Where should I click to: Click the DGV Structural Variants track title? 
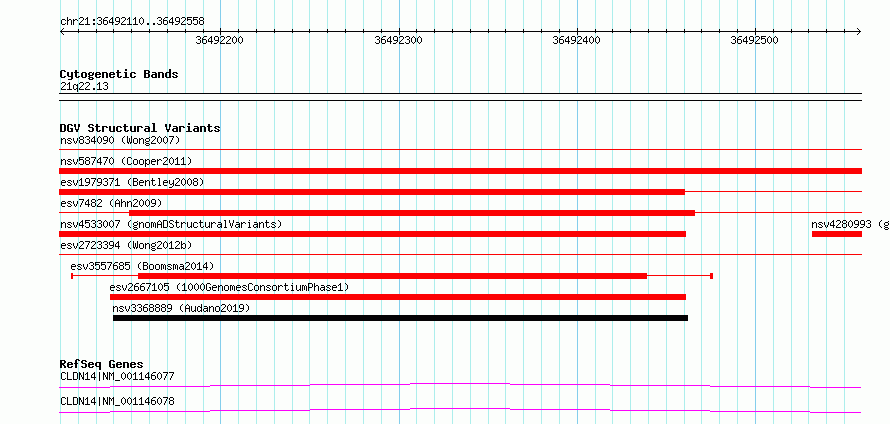pos(140,128)
